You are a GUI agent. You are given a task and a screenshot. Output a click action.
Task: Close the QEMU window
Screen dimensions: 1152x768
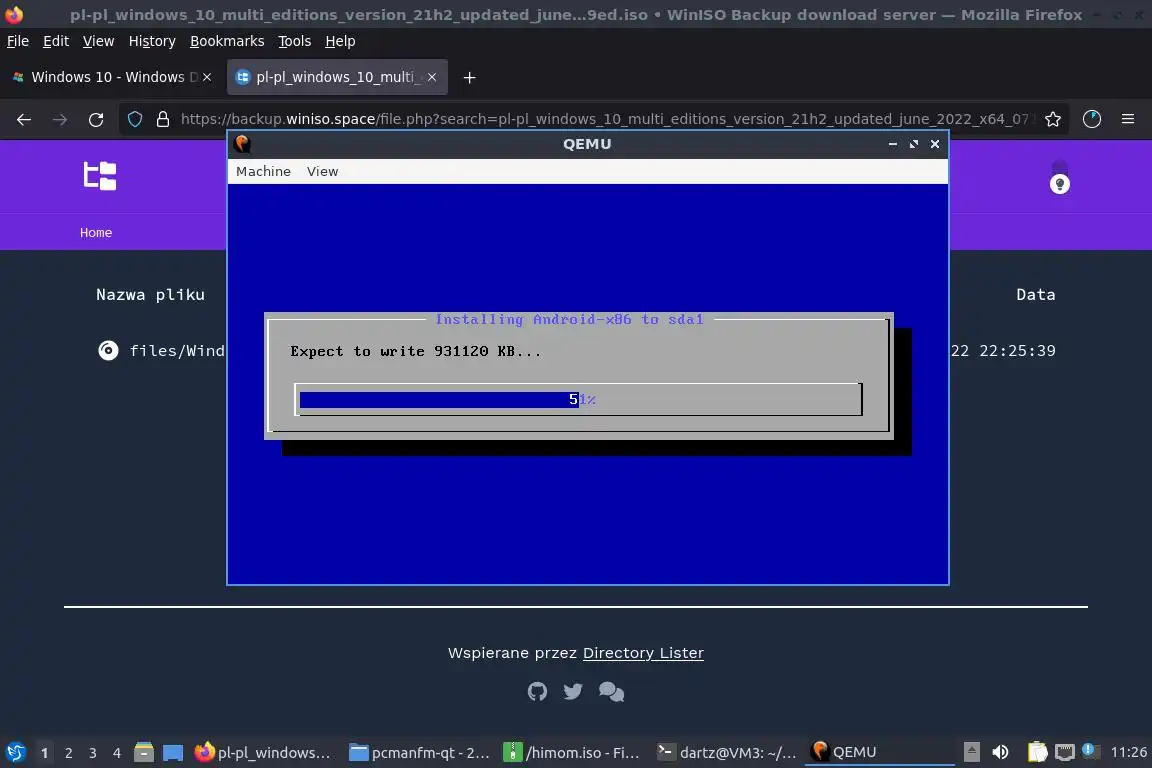click(x=935, y=144)
